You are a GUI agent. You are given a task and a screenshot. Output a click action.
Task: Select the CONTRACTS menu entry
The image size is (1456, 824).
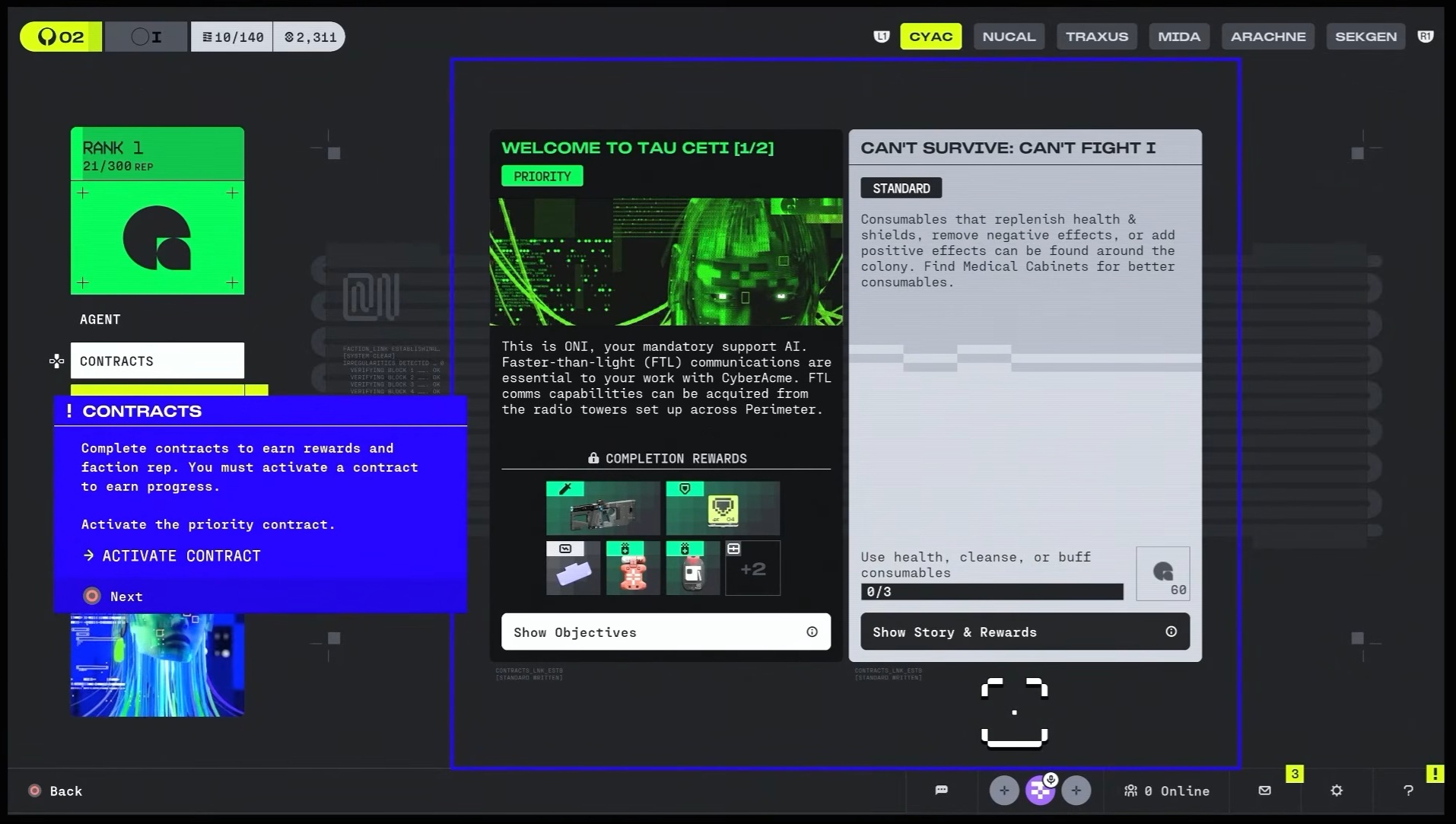click(x=157, y=361)
